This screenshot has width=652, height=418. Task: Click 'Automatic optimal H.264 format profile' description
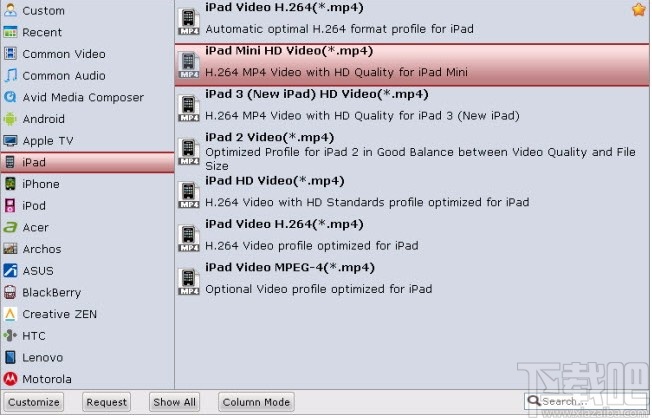[x=339, y=29]
